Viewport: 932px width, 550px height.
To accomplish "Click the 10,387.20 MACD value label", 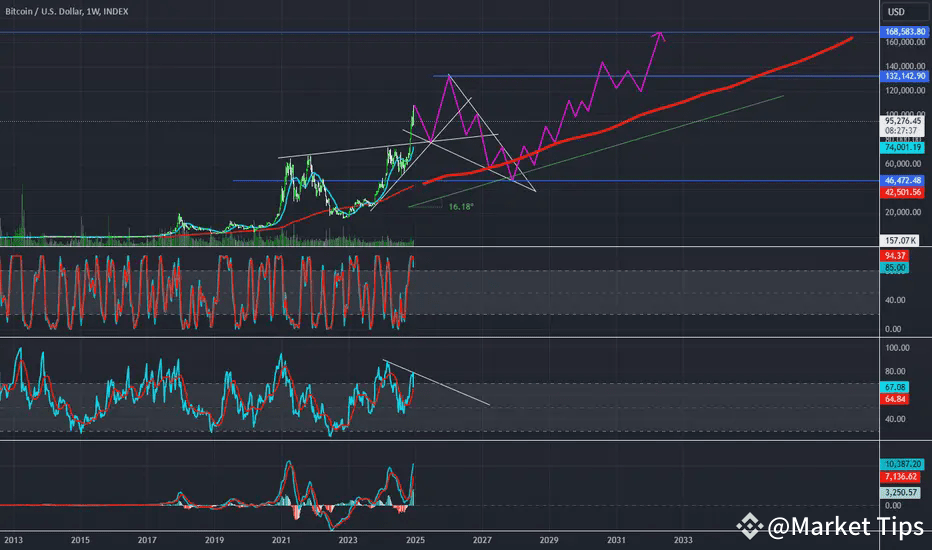I will 902,464.
